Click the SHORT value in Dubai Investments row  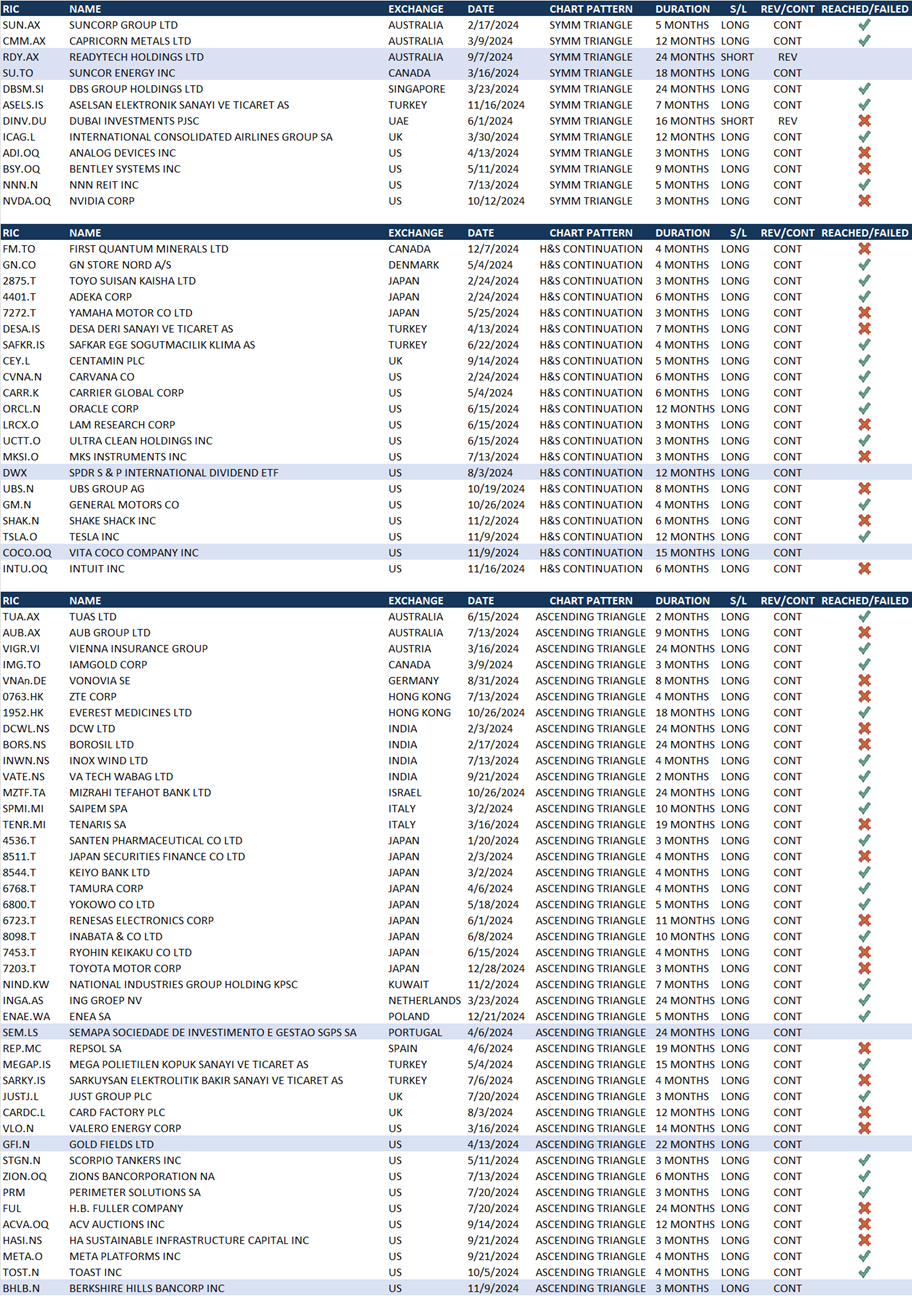point(738,121)
